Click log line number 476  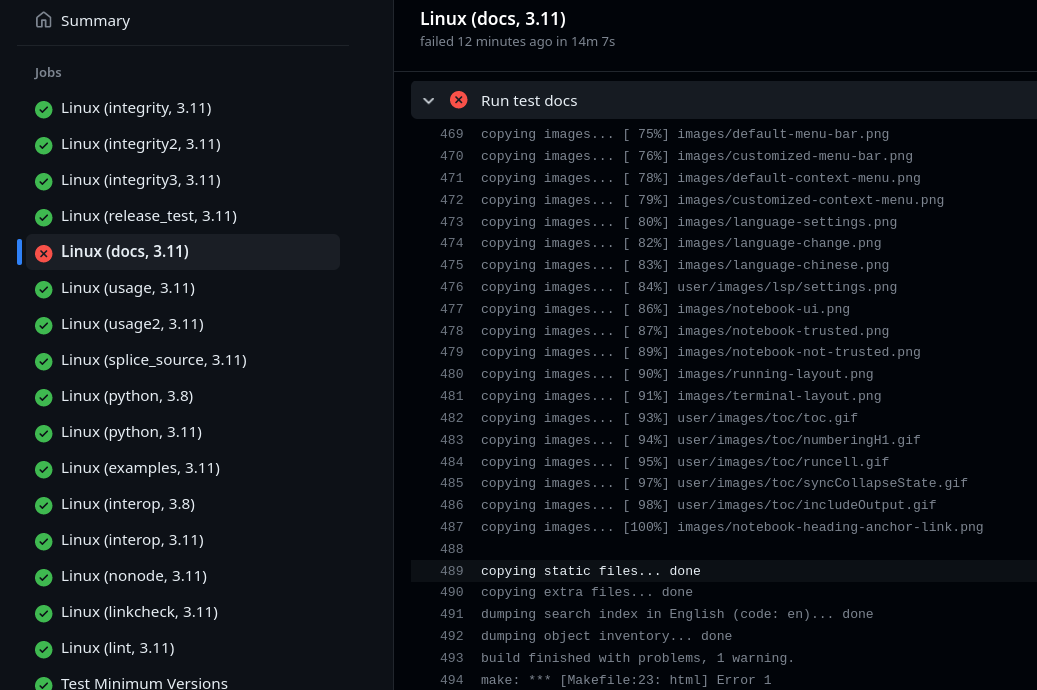452,287
